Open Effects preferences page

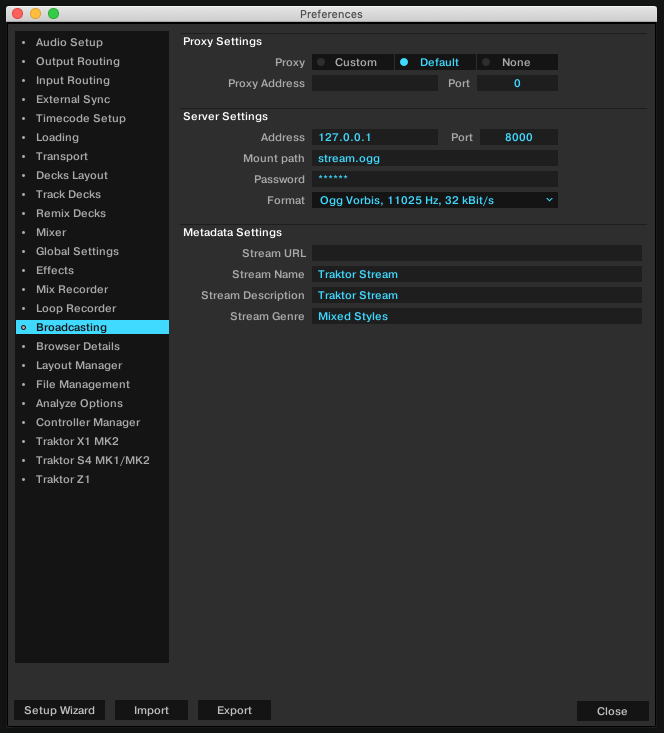click(x=92, y=270)
